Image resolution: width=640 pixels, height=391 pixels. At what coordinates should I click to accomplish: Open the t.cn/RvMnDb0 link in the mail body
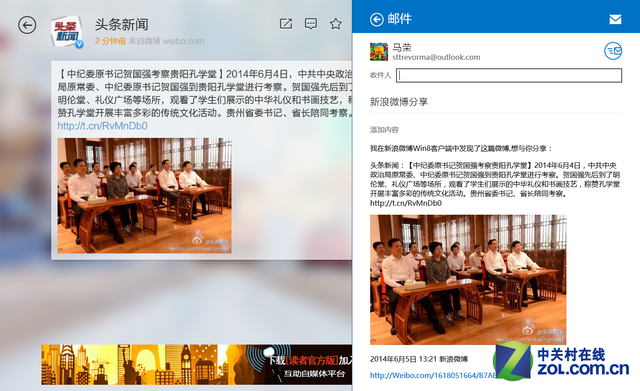pyautogui.click(x=406, y=203)
